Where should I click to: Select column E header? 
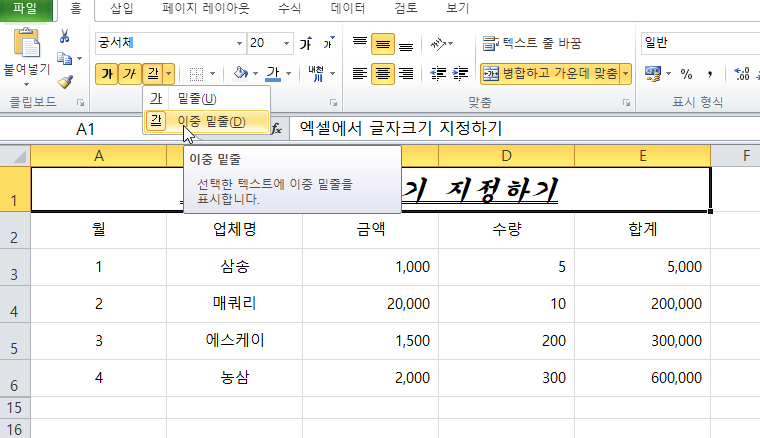[643, 156]
